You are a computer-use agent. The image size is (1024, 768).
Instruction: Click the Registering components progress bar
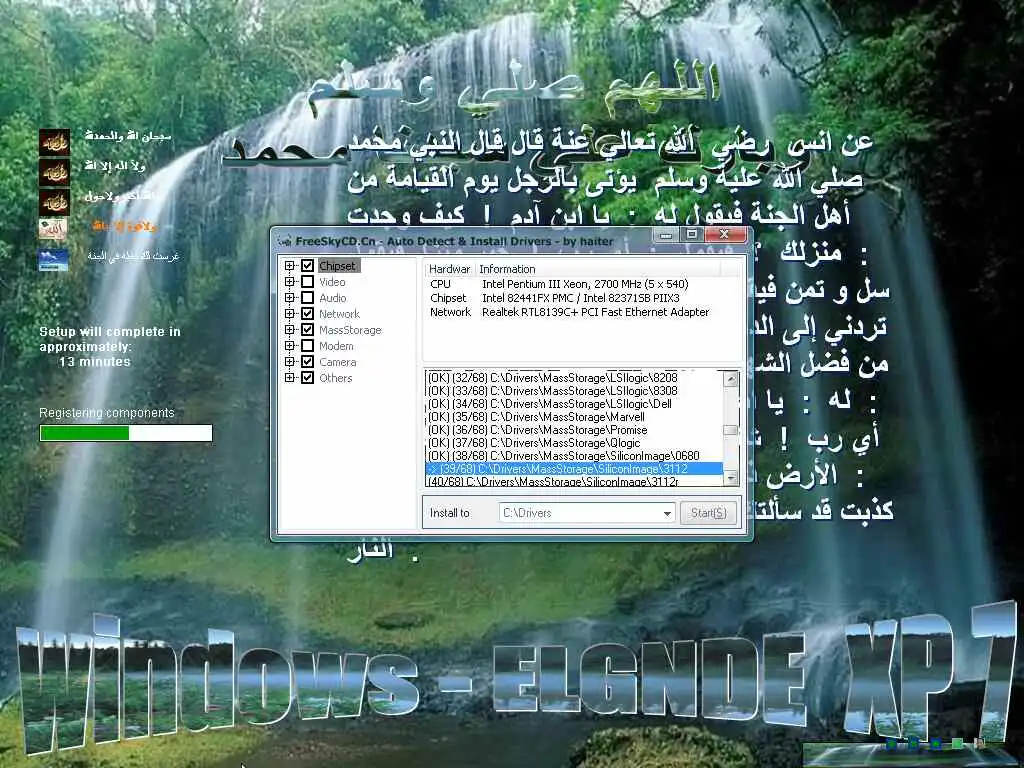(126, 433)
